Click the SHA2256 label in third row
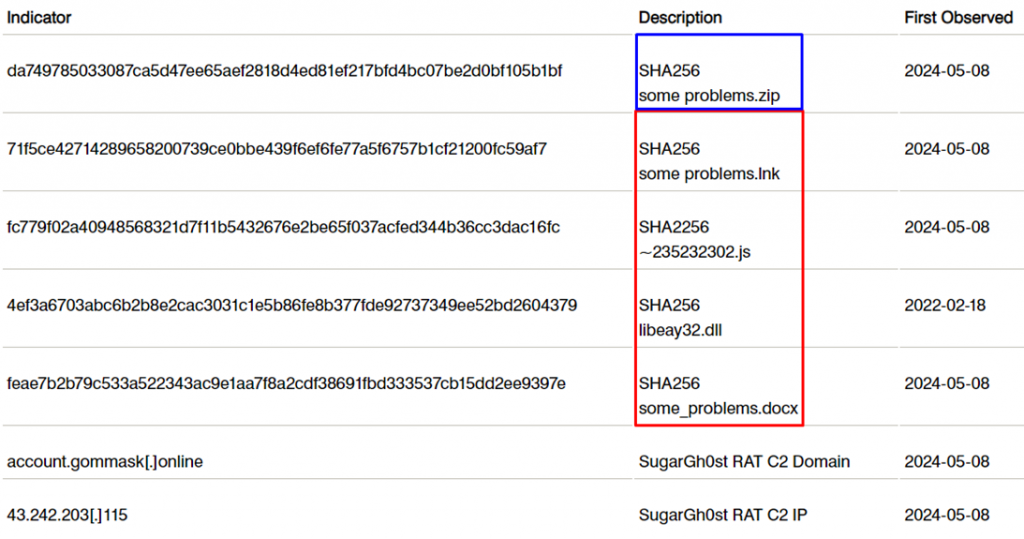 click(x=674, y=227)
